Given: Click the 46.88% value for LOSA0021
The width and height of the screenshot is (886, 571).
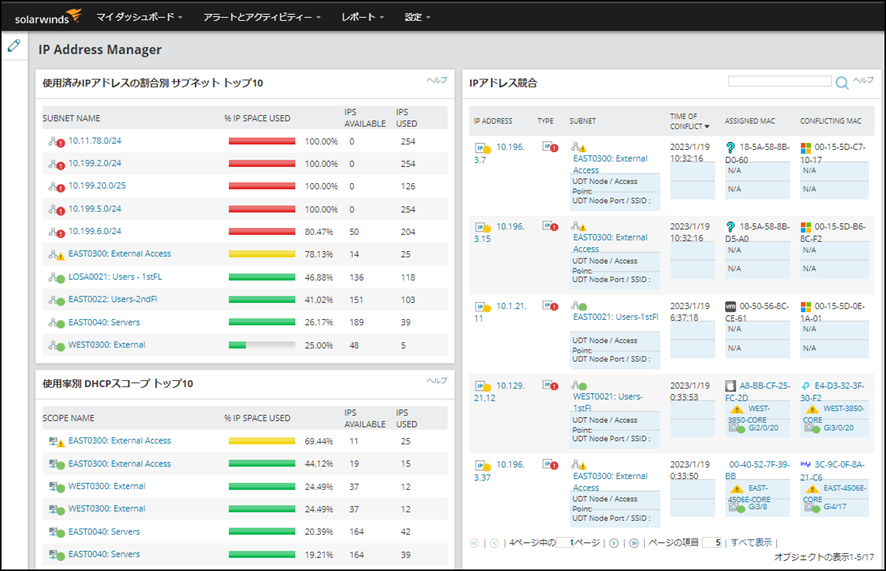Looking at the screenshot, I should (319, 277).
